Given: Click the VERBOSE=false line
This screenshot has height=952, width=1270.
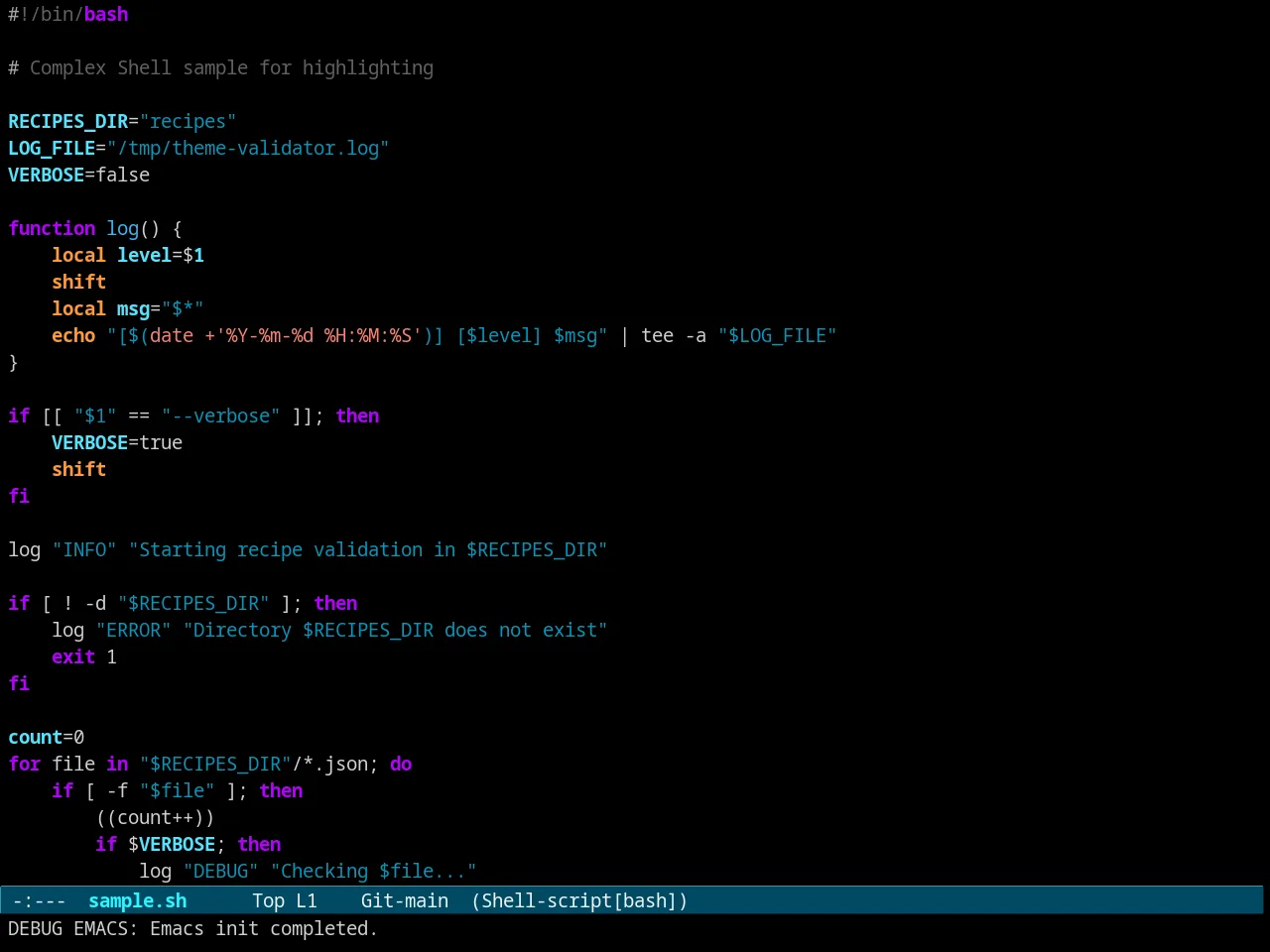Looking at the screenshot, I should tap(79, 175).
